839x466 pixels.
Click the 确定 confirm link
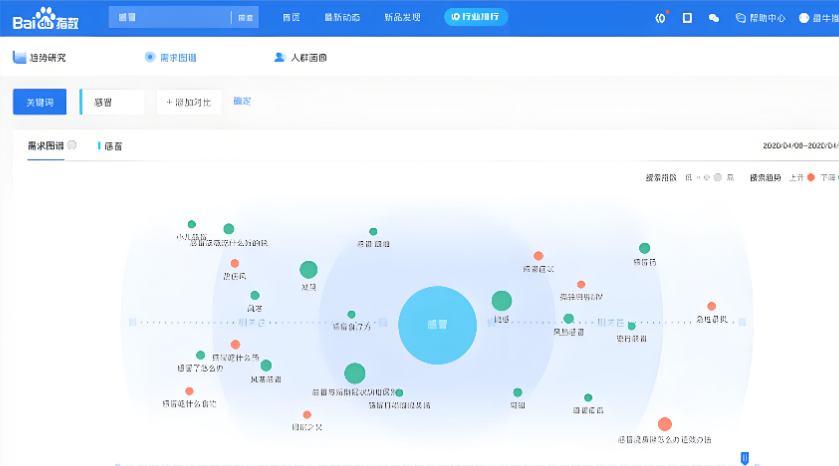click(x=242, y=101)
